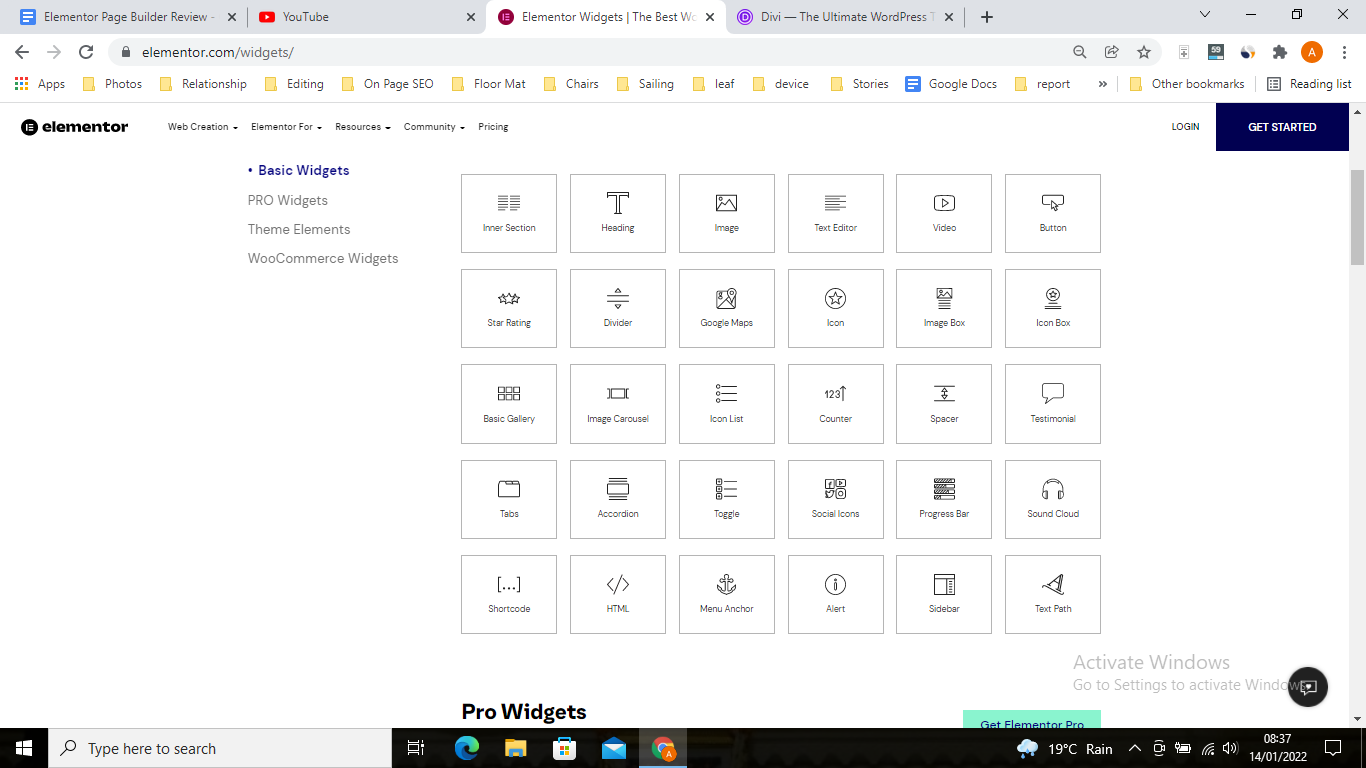Expand the Elementor For dropdown
The image size is (1366, 768).
[x=286, y=127]
